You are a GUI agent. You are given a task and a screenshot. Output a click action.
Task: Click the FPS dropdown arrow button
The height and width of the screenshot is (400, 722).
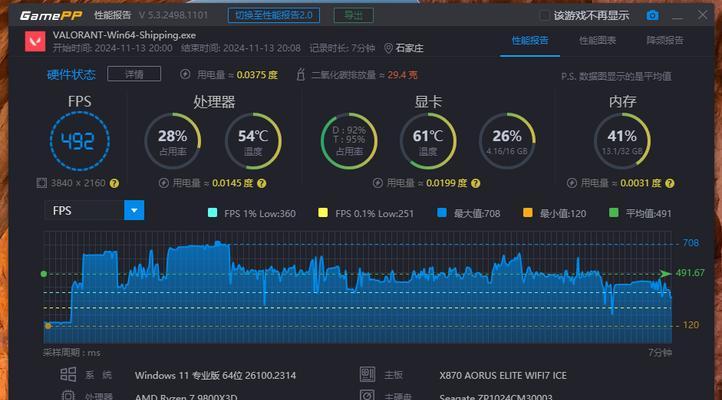pyautogui.click(x=134, y=210)
